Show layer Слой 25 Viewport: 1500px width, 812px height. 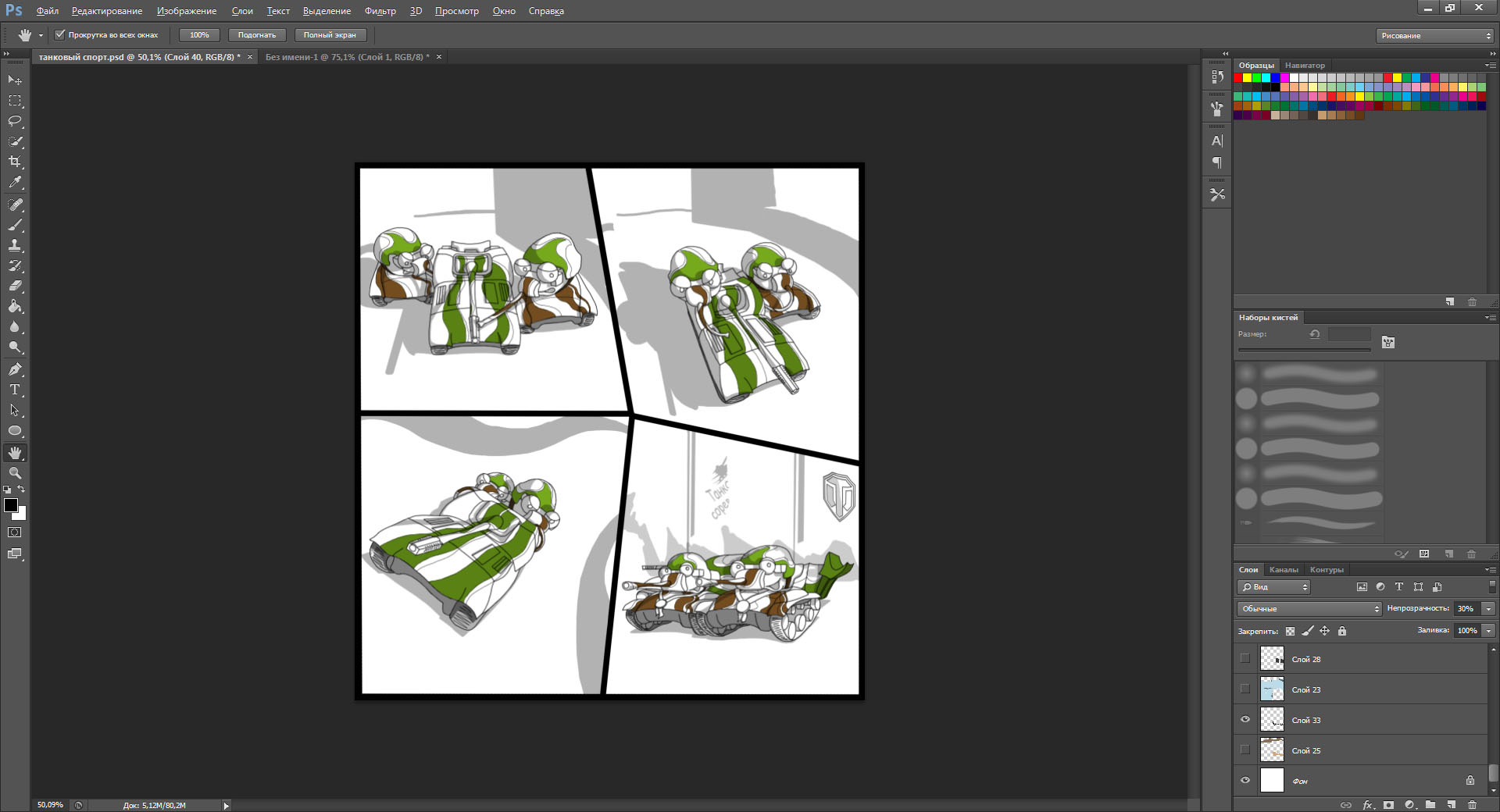coord(1245,750)
